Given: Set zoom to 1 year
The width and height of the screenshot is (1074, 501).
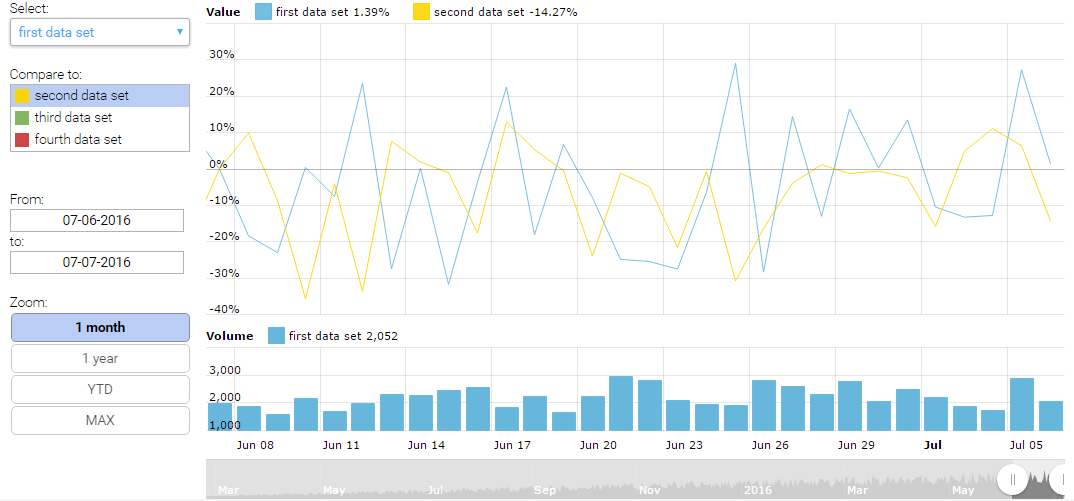Looking at the screenshot, I should 100,359.
